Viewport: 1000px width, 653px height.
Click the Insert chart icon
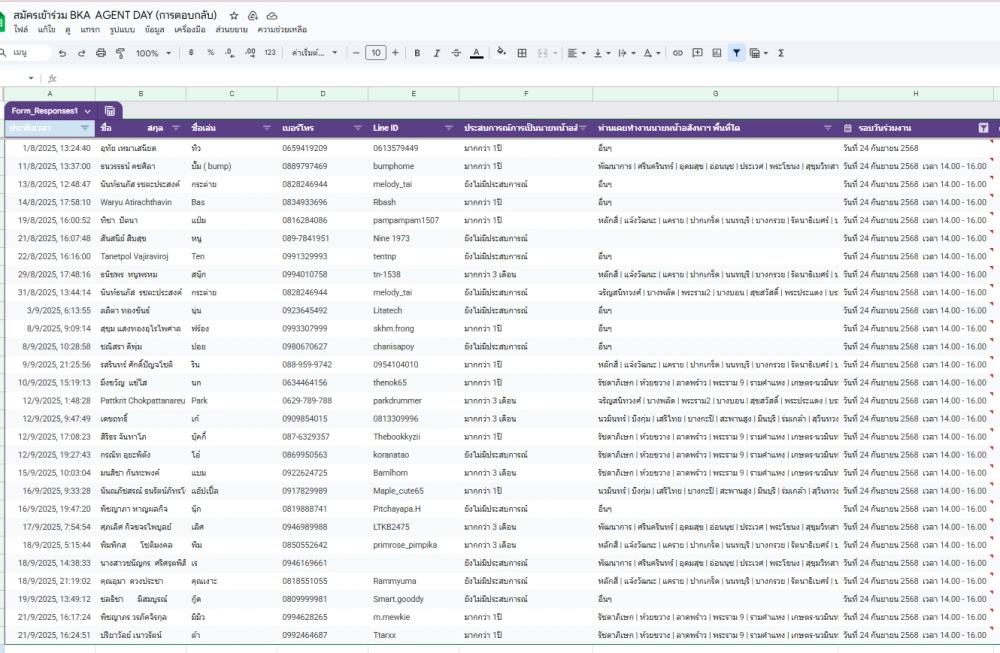(717, 53)
